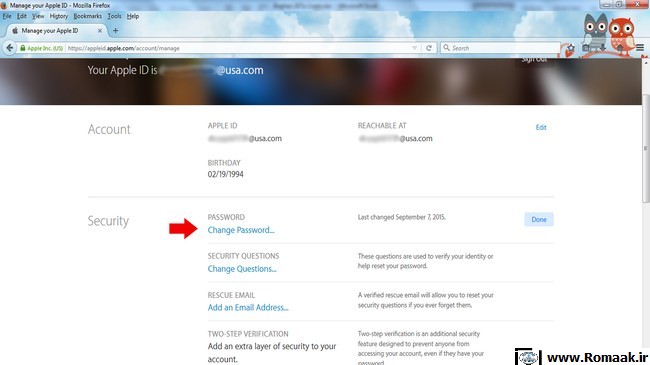This screenshot has height=365, width=650.
Task: Close the Manage your Apple ID tab
Action: 100,31
